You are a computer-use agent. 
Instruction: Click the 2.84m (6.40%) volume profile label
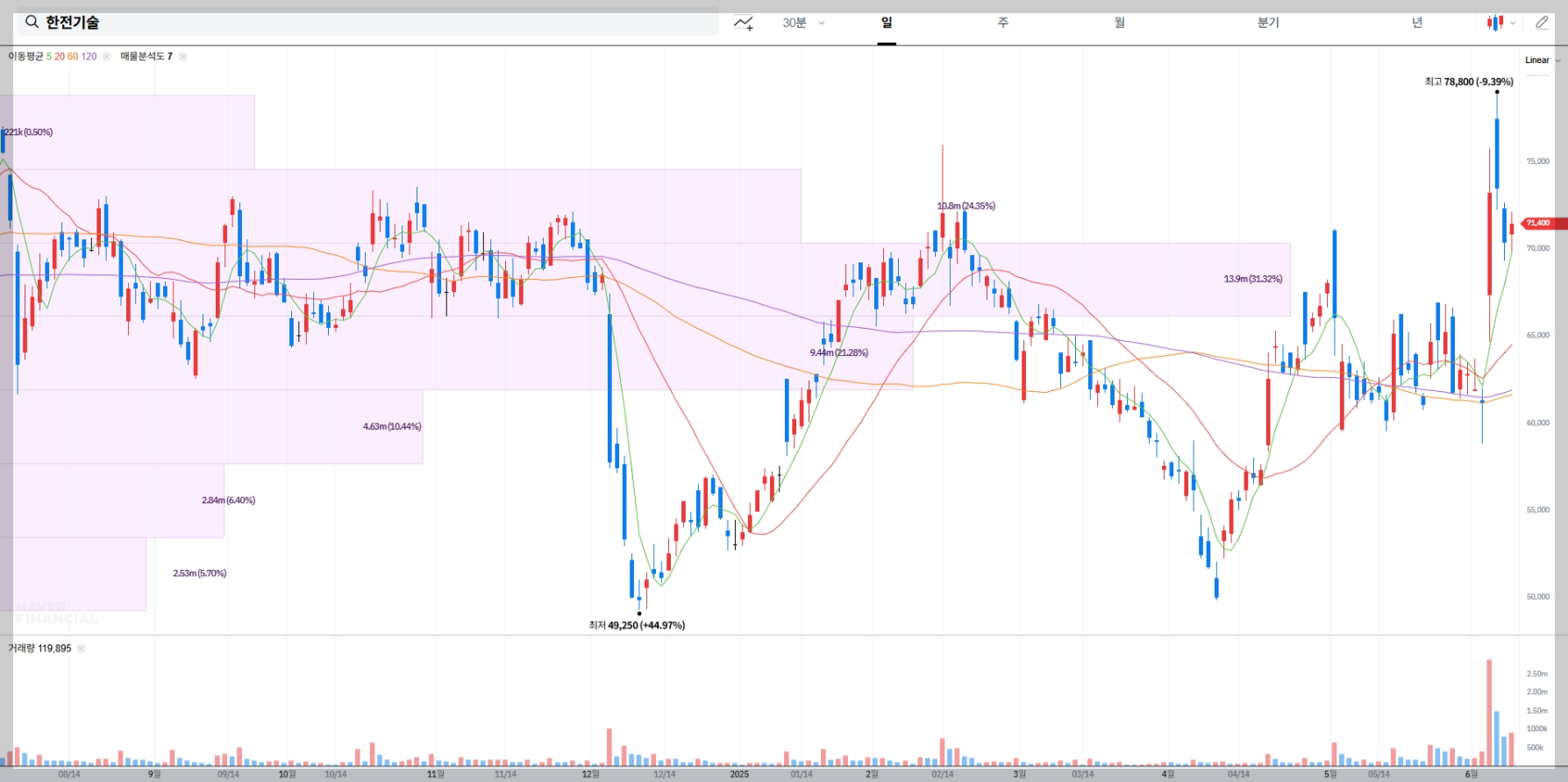click(228, 500)
